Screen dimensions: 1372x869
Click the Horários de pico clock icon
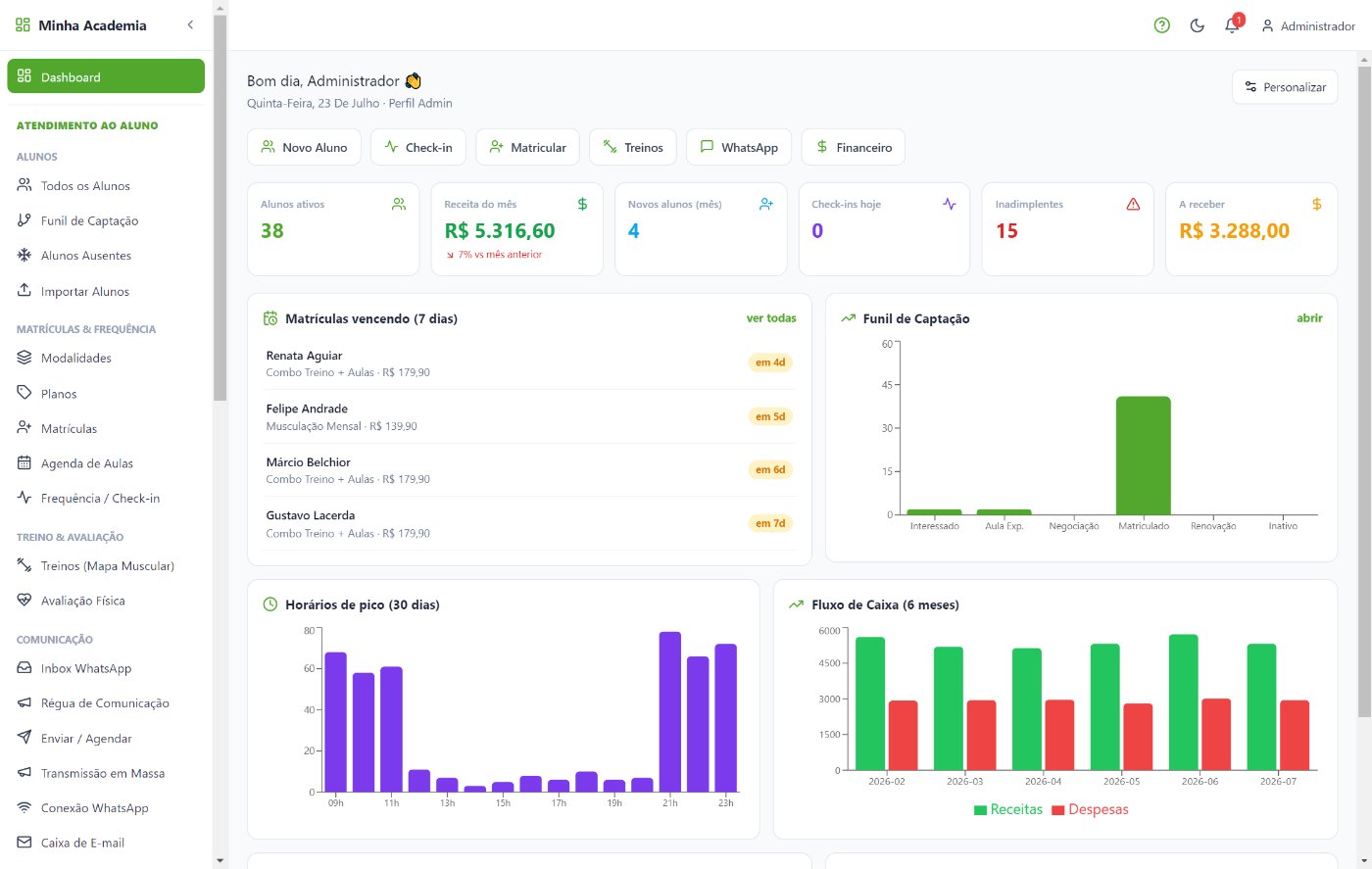pyautogui.click(x=271, y=604)
